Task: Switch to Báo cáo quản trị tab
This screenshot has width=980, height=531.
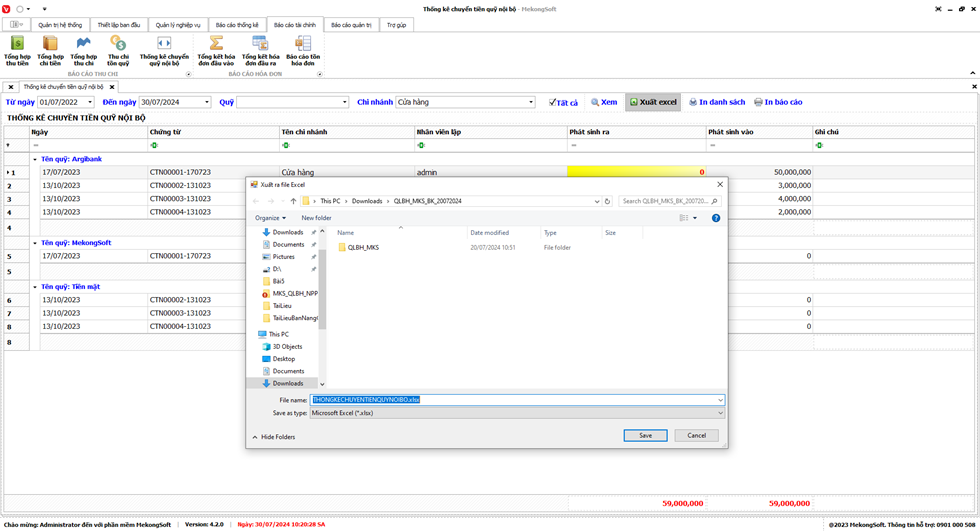Action: pos(351,25)
